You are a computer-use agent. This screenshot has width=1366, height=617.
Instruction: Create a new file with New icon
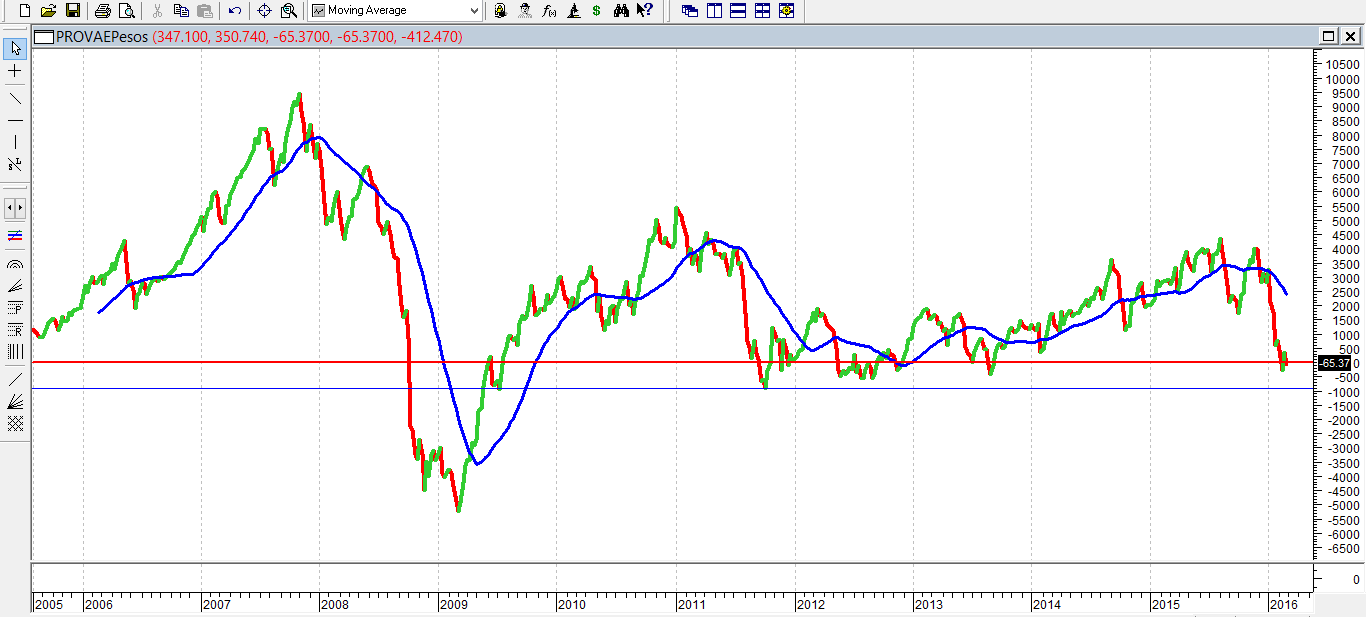coord(25,10)
